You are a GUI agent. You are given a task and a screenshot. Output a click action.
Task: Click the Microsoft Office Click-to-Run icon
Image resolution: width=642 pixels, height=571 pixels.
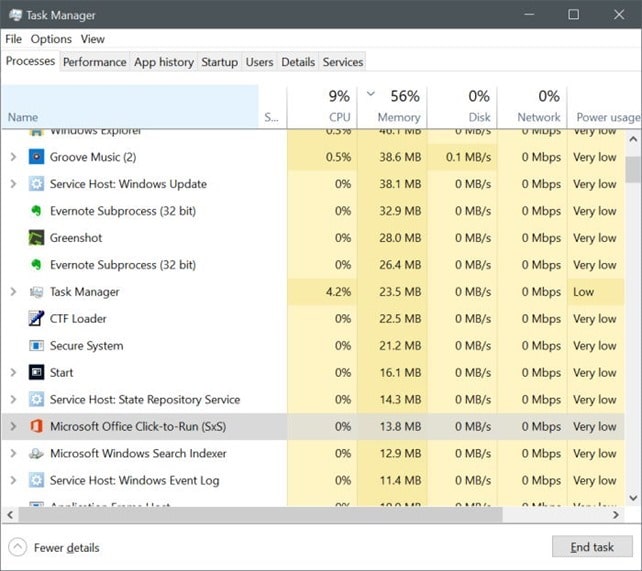(36, 427)
